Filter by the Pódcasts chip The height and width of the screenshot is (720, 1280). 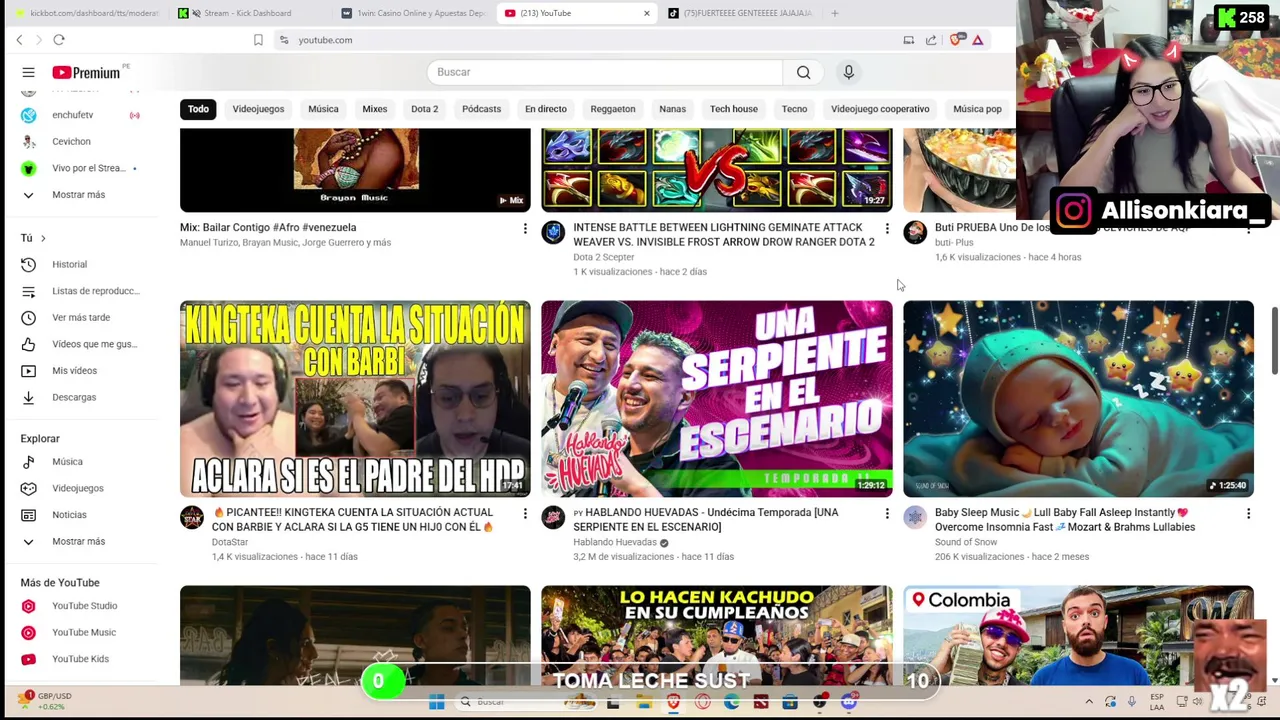pos(481,109)
